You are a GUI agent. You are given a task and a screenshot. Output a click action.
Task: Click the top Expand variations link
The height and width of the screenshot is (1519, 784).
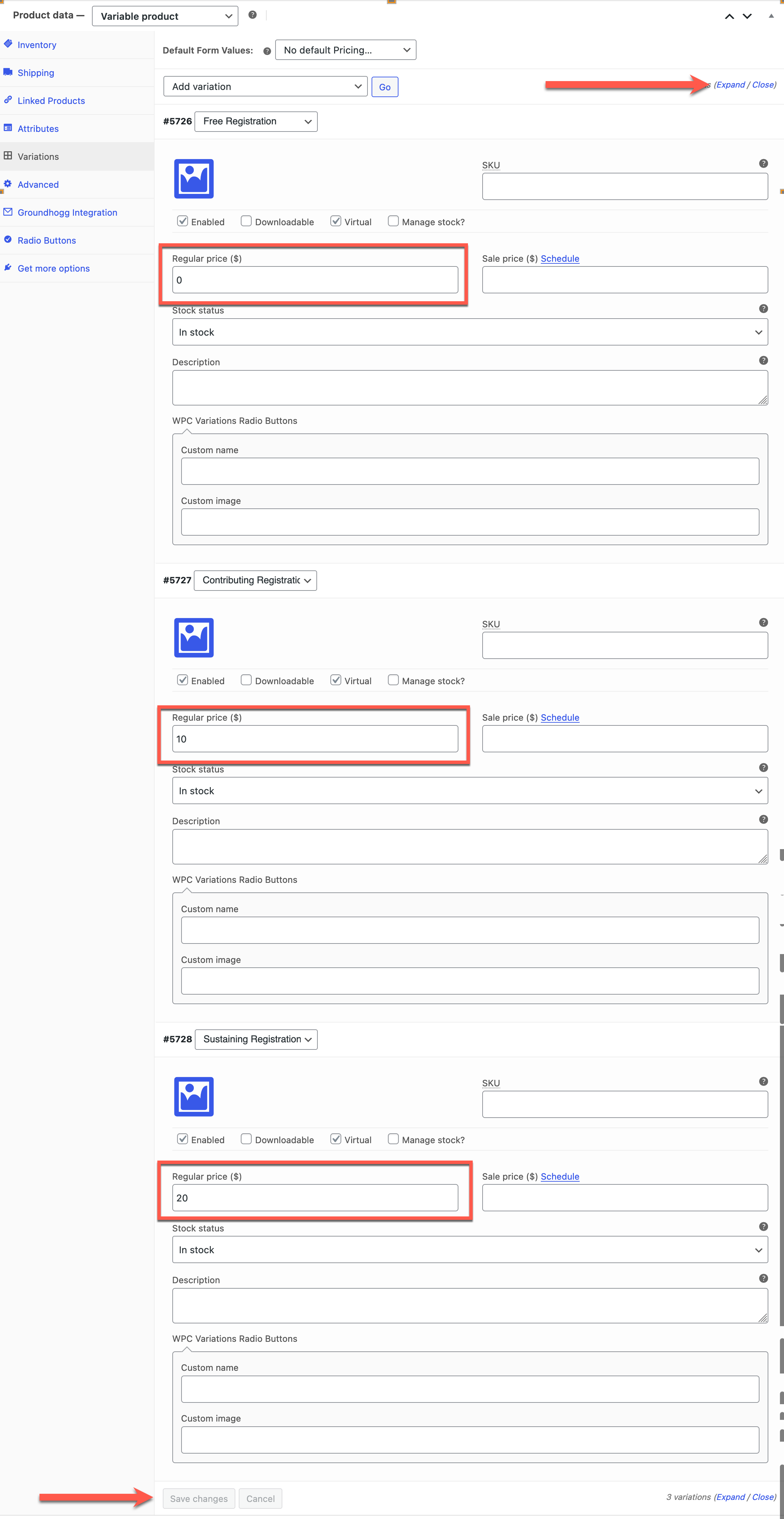pos(730,85)
